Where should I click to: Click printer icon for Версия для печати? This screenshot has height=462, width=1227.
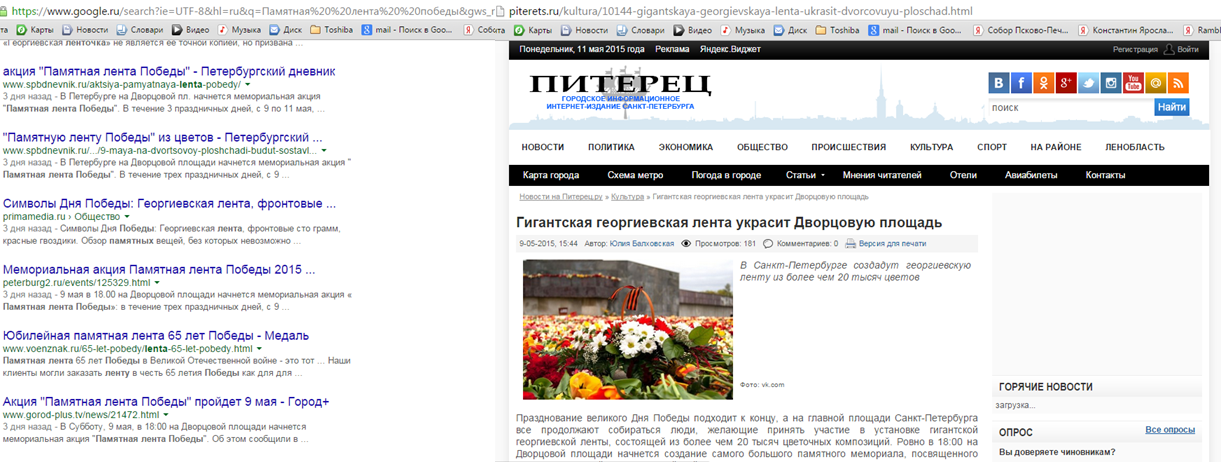click(850, 243)
